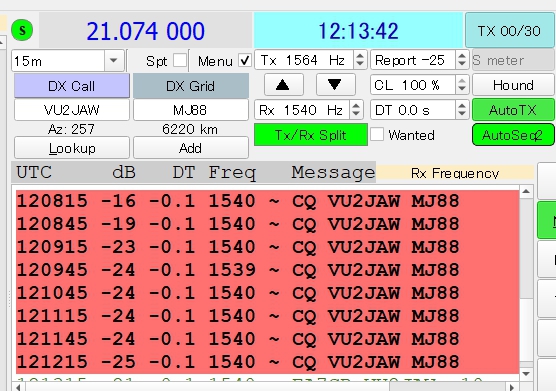
Task: Click the Tx 1564 Hz field
Action: (x=304, y=60)
